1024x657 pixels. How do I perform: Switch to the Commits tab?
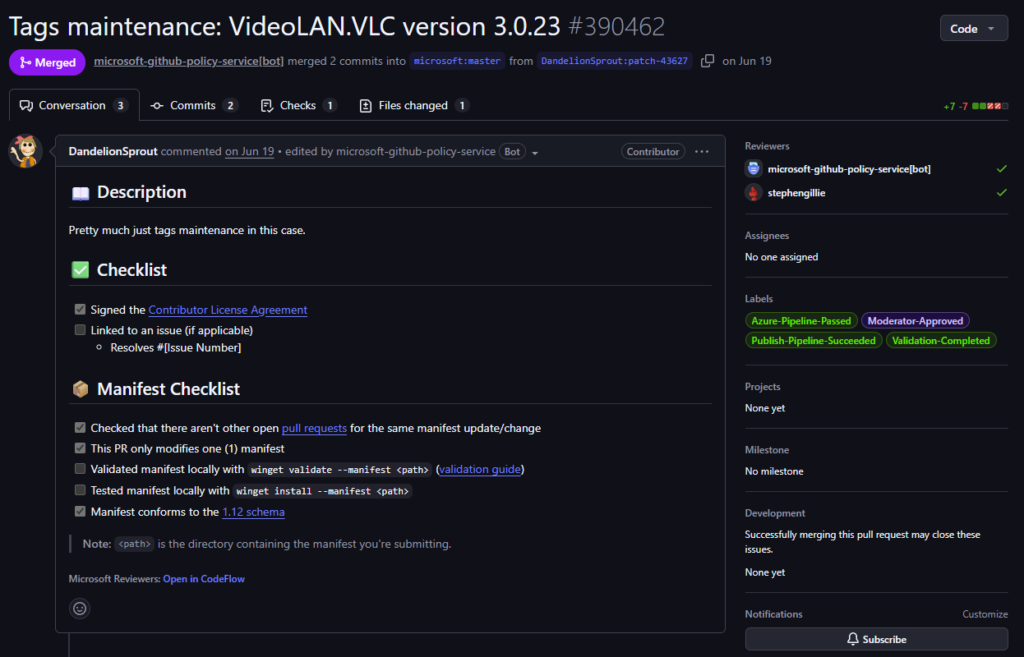click(194, 105)
